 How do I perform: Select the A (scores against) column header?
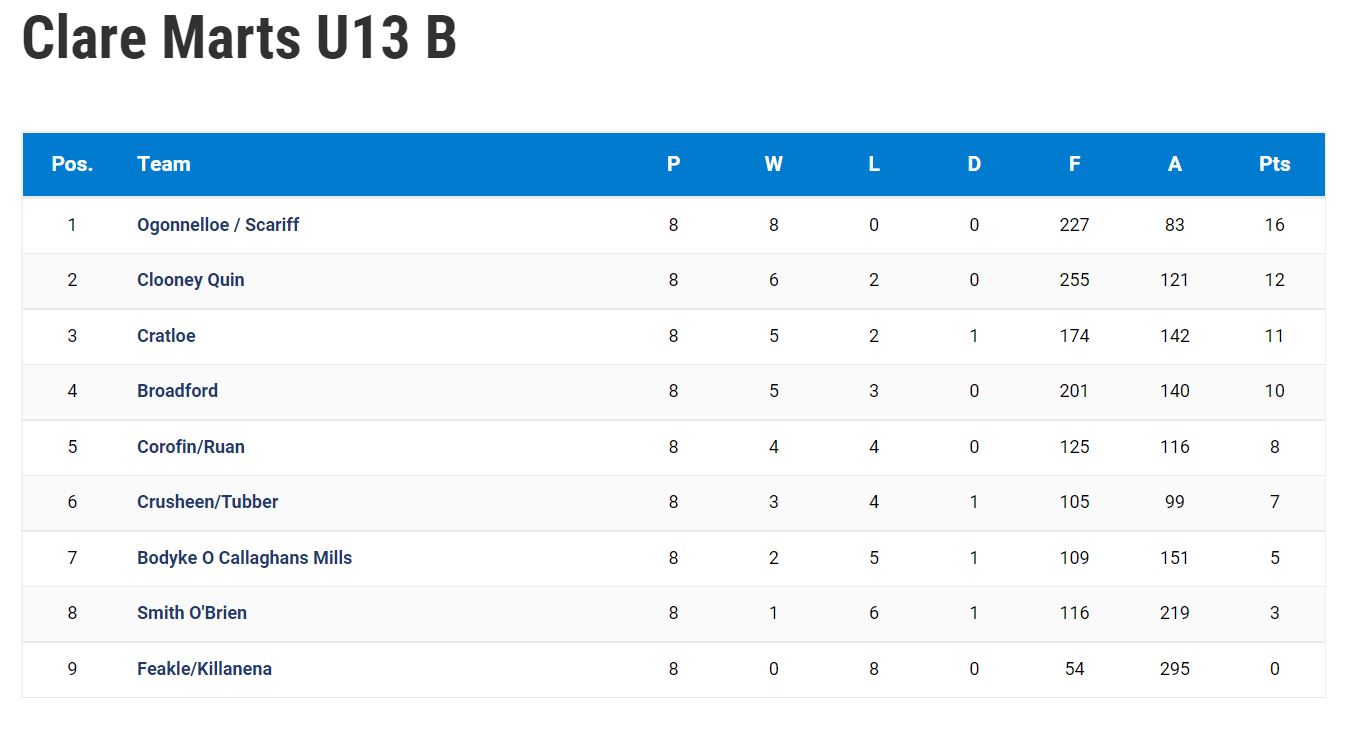point(1175,164)
